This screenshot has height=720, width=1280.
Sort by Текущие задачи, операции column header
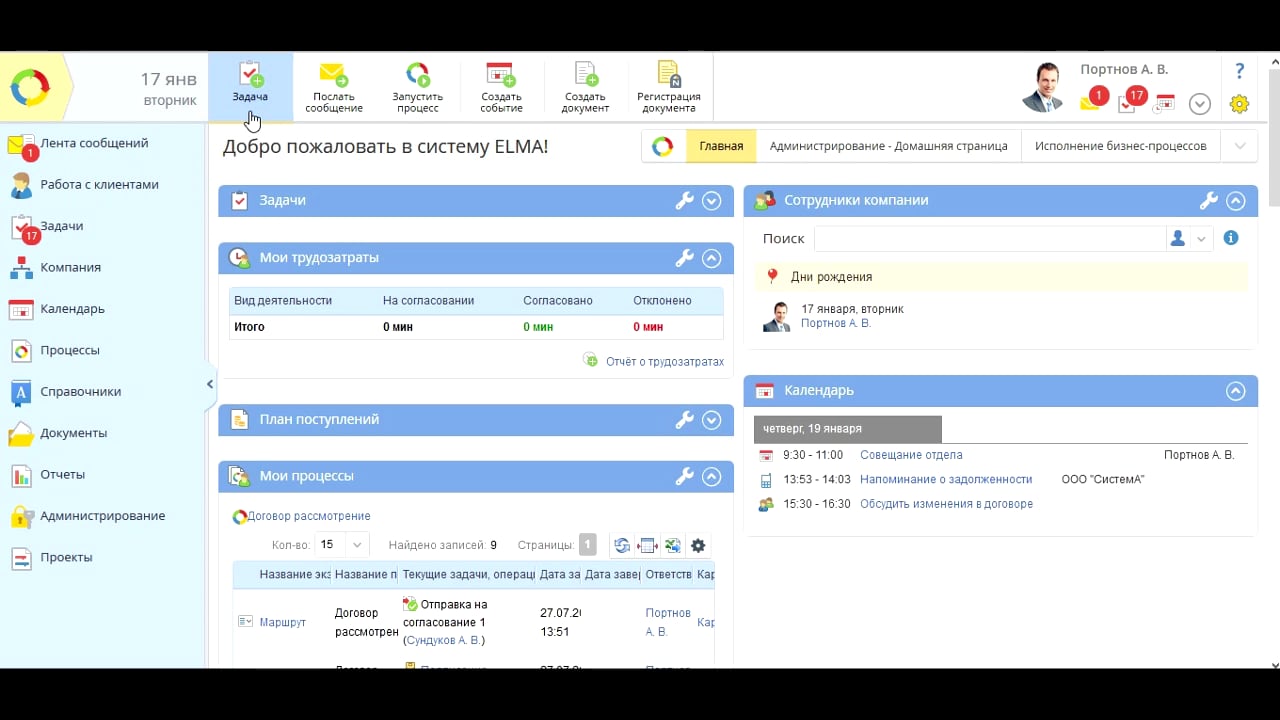coord(468,574)
